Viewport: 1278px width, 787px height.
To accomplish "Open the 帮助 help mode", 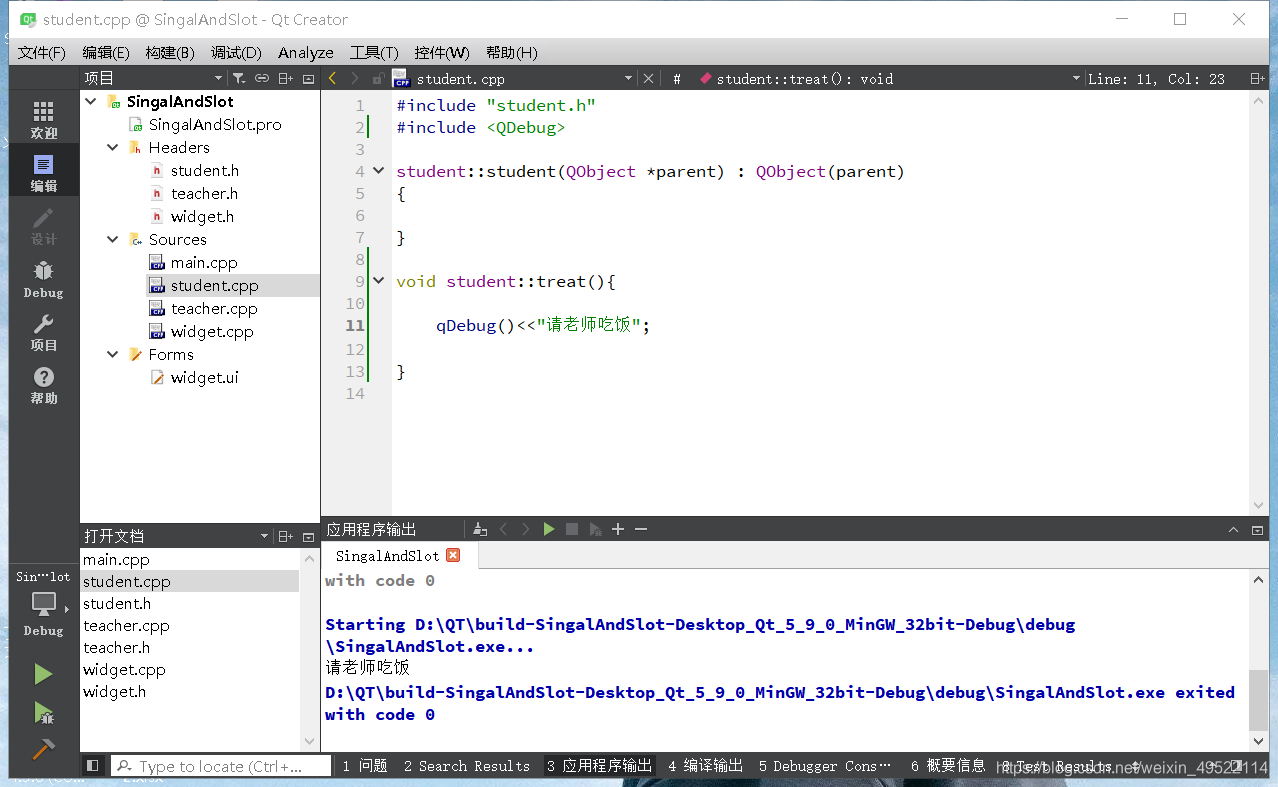I will (44, 384).
